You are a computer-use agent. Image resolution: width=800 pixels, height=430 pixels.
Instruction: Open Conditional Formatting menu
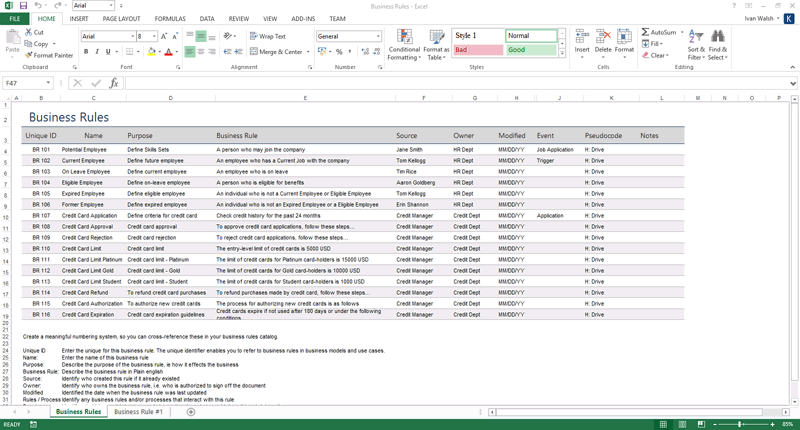click(404, 45)
